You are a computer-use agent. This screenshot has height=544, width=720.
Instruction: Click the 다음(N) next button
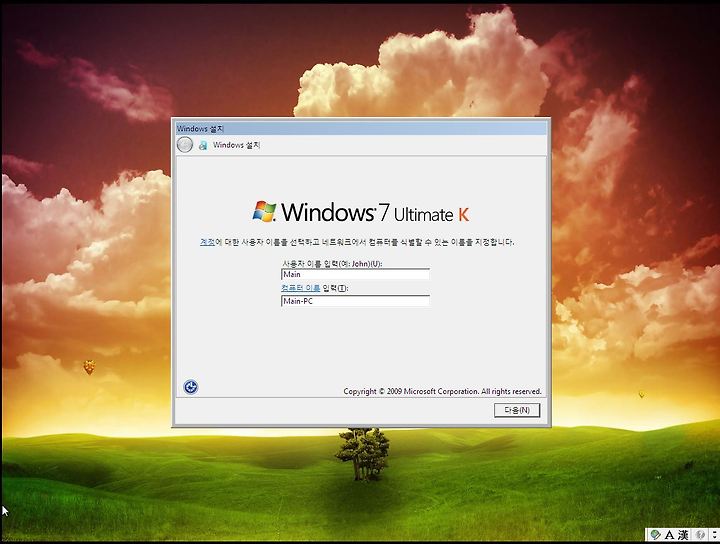click(x=517, y=410)
